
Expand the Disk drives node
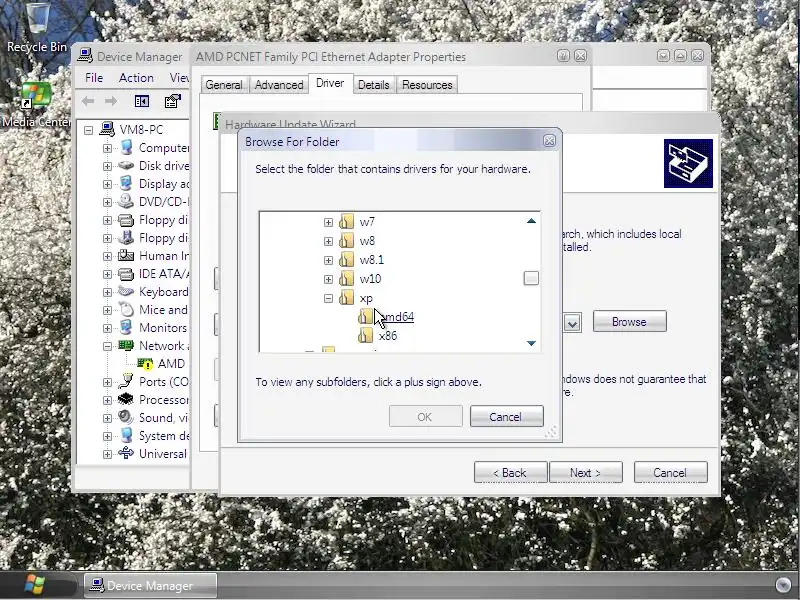coord(107,166)
